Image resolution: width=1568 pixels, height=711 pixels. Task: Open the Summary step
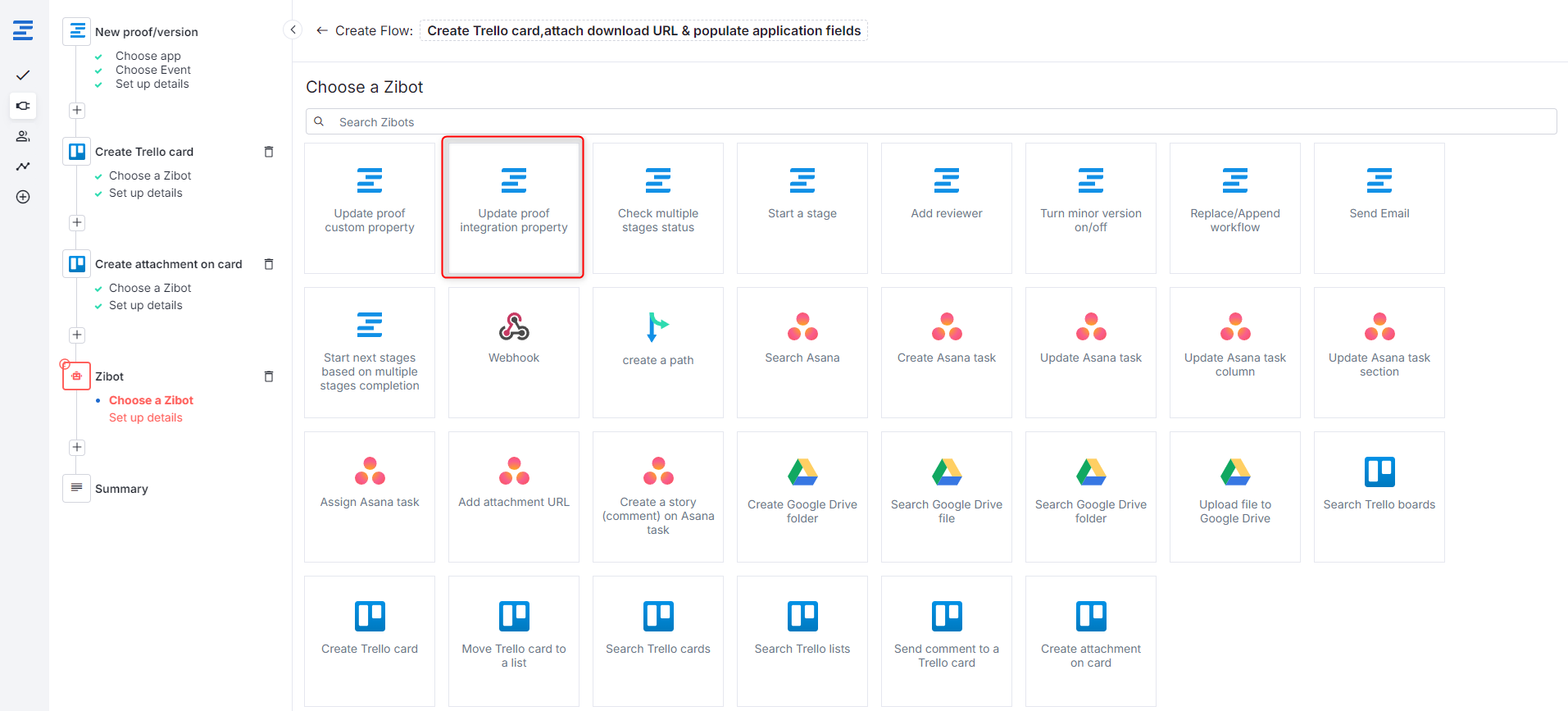pos(121,489)
